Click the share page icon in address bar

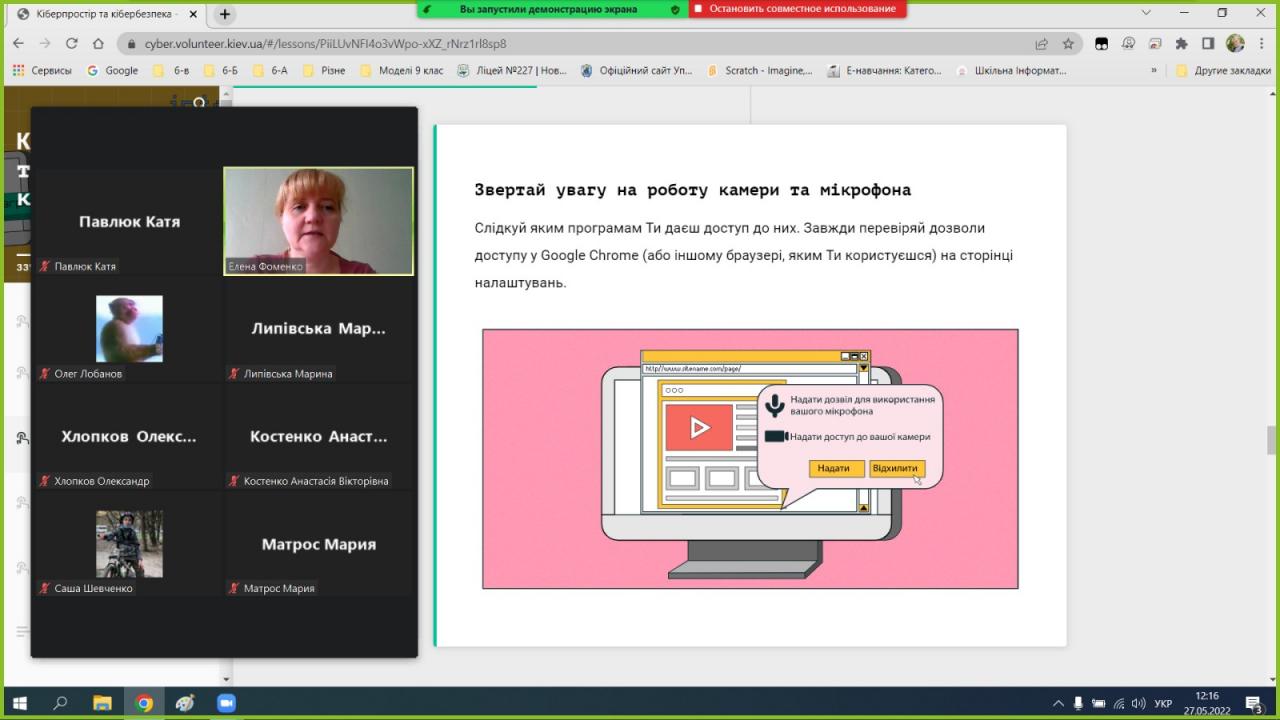[1042, 44]
